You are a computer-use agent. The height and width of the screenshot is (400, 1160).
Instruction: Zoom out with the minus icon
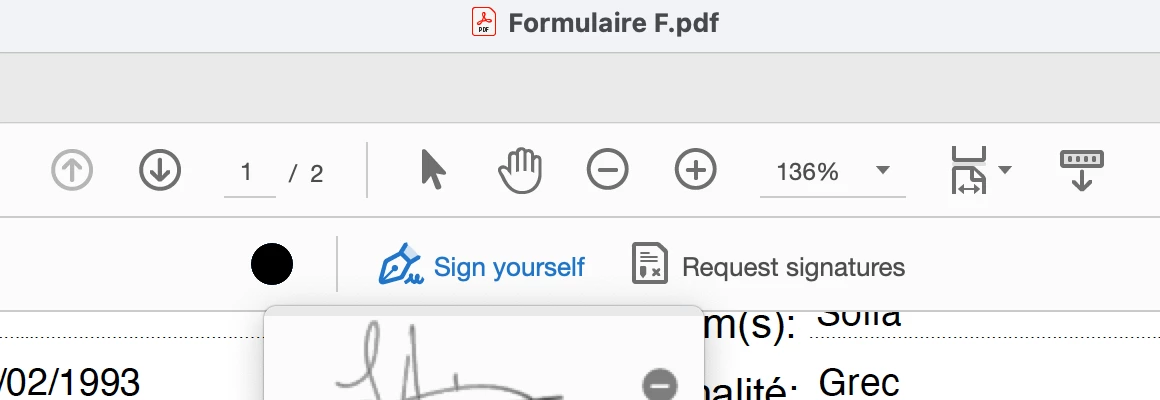point(607,169)
